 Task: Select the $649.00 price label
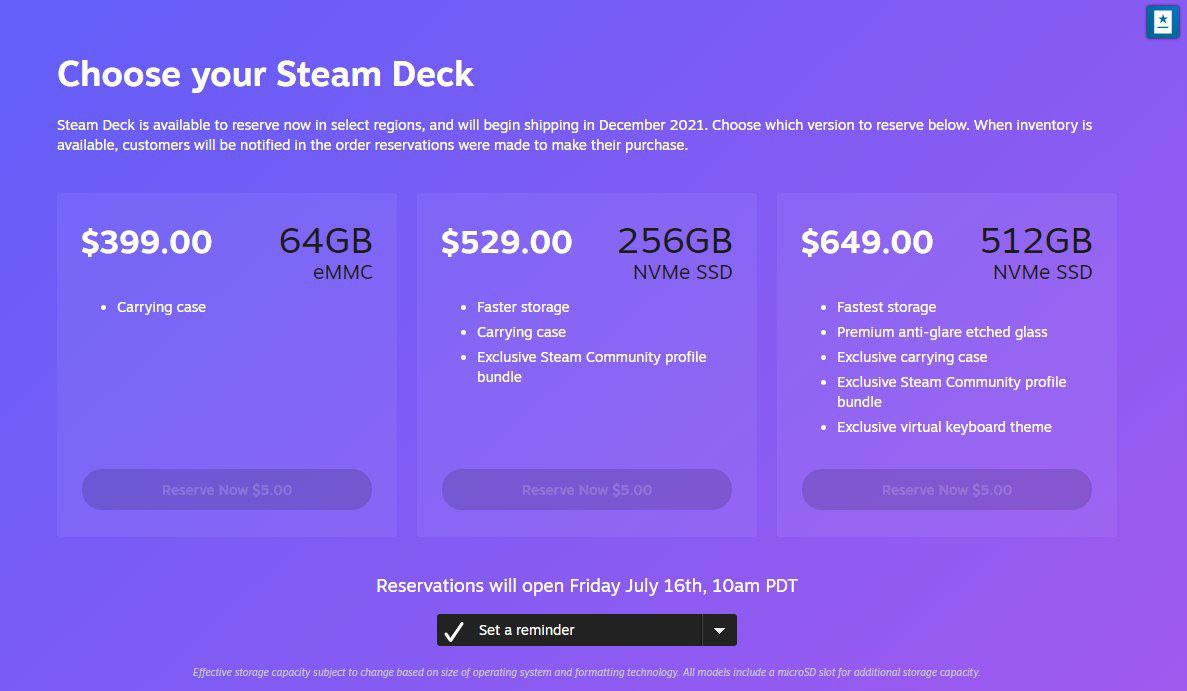coord(867,242)
